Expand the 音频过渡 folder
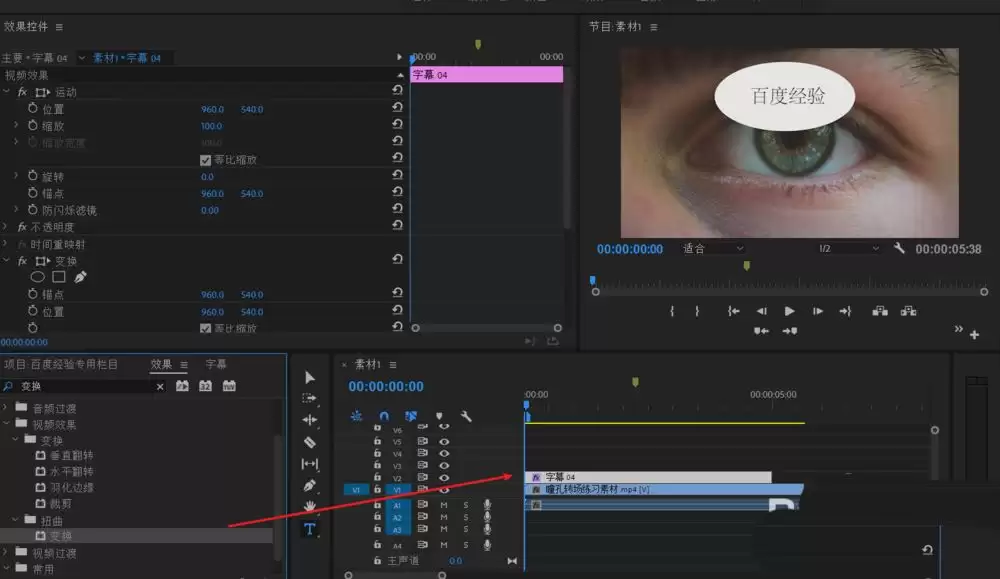The width and height of the screenshot is (1000, 579). 7,408
